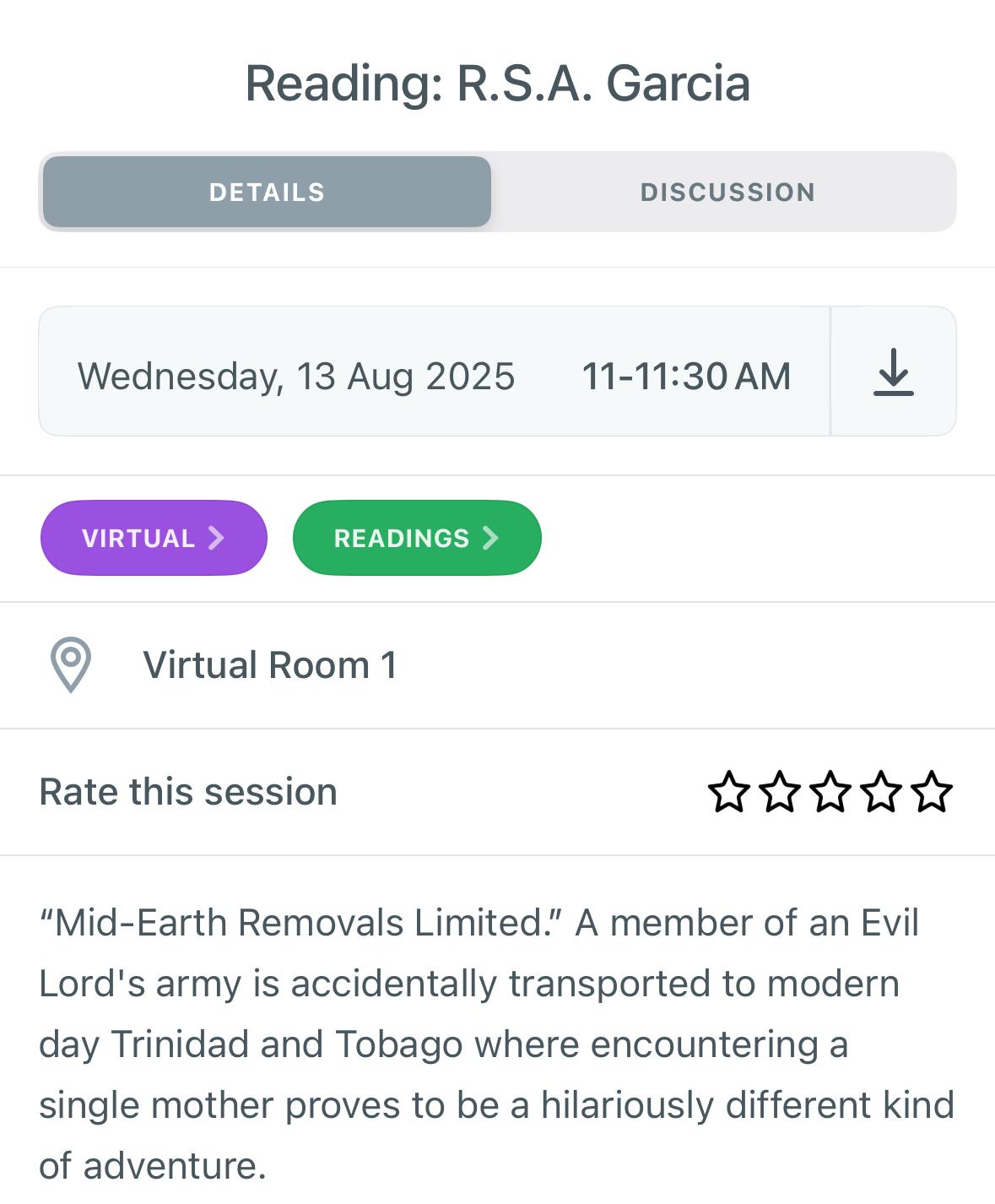Select the Details tab
The height and width of the screenshot is (1204, 995).
pyautogui.click(x=267, y=192)
